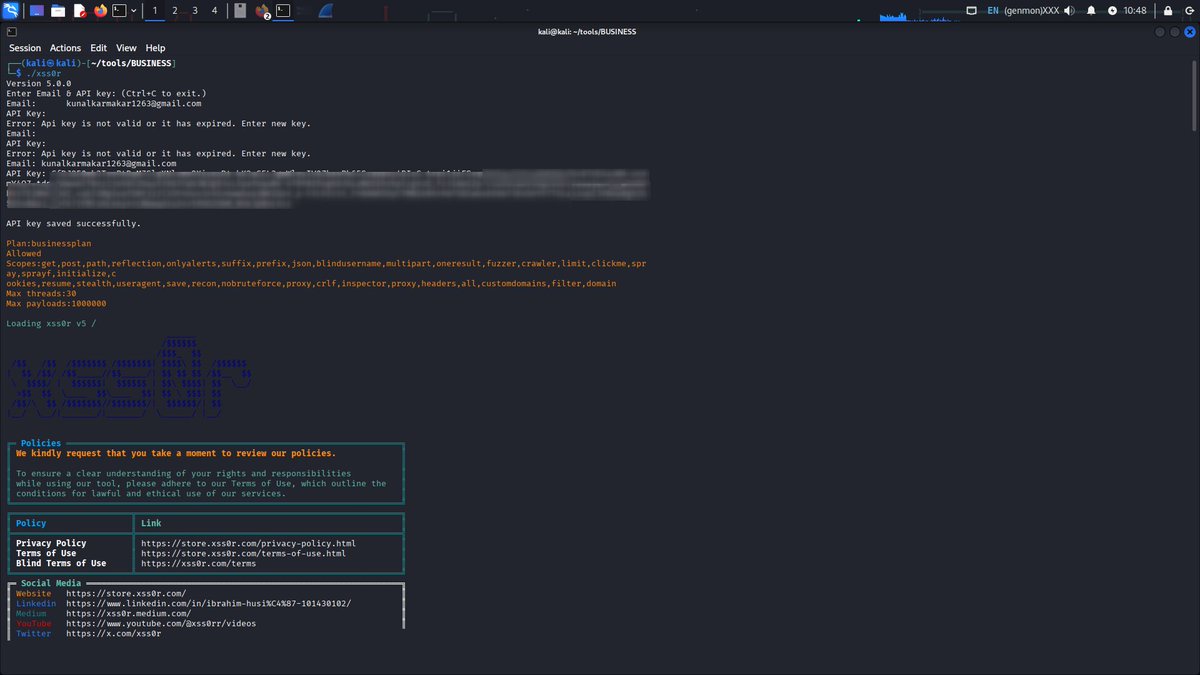Screen dimensions: 1200x675
Task: Open the https://store.xss0r.com/ website link
Action: point(126,593)
